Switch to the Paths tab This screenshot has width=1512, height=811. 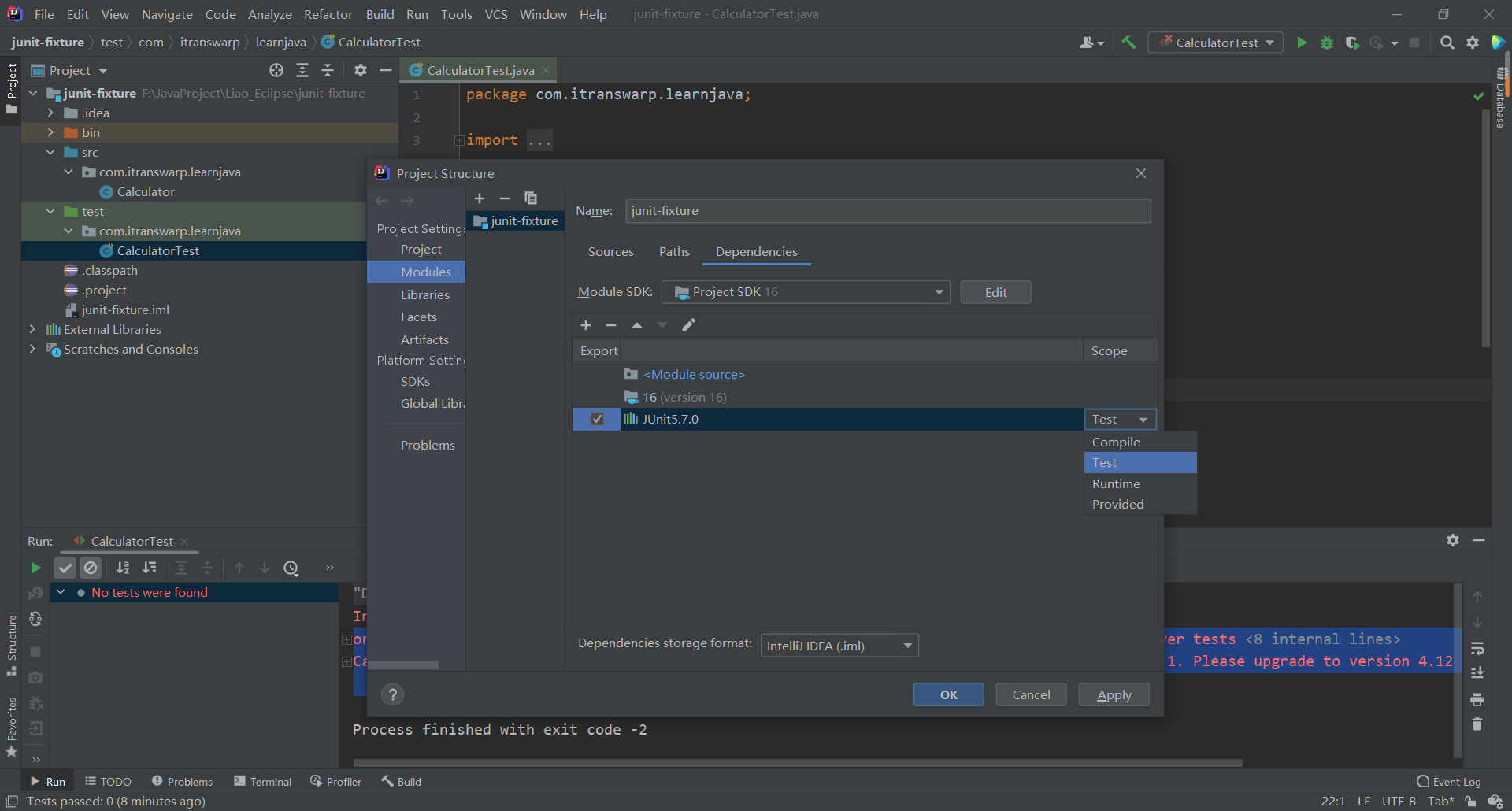point(674,251)
